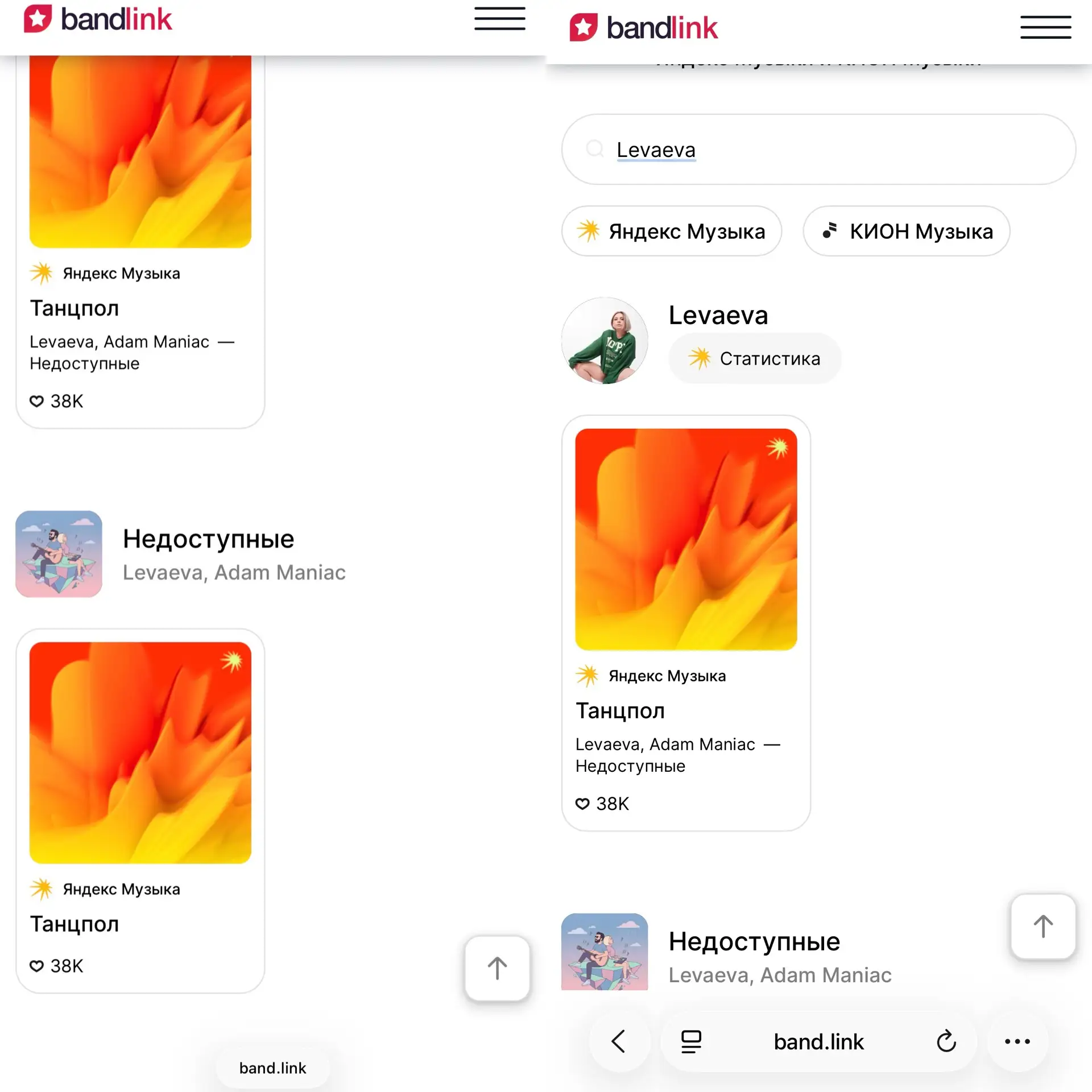Open the hamburger menu in the left screen
This screenshot has width=1092, height=1092.
[x=499, y=19]
